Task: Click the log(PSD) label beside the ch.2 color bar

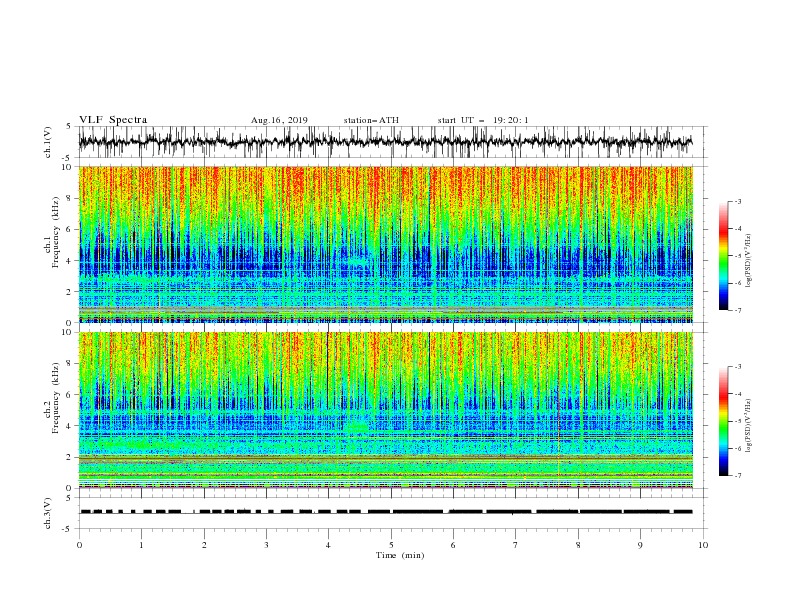Action: tap(750, 425)
